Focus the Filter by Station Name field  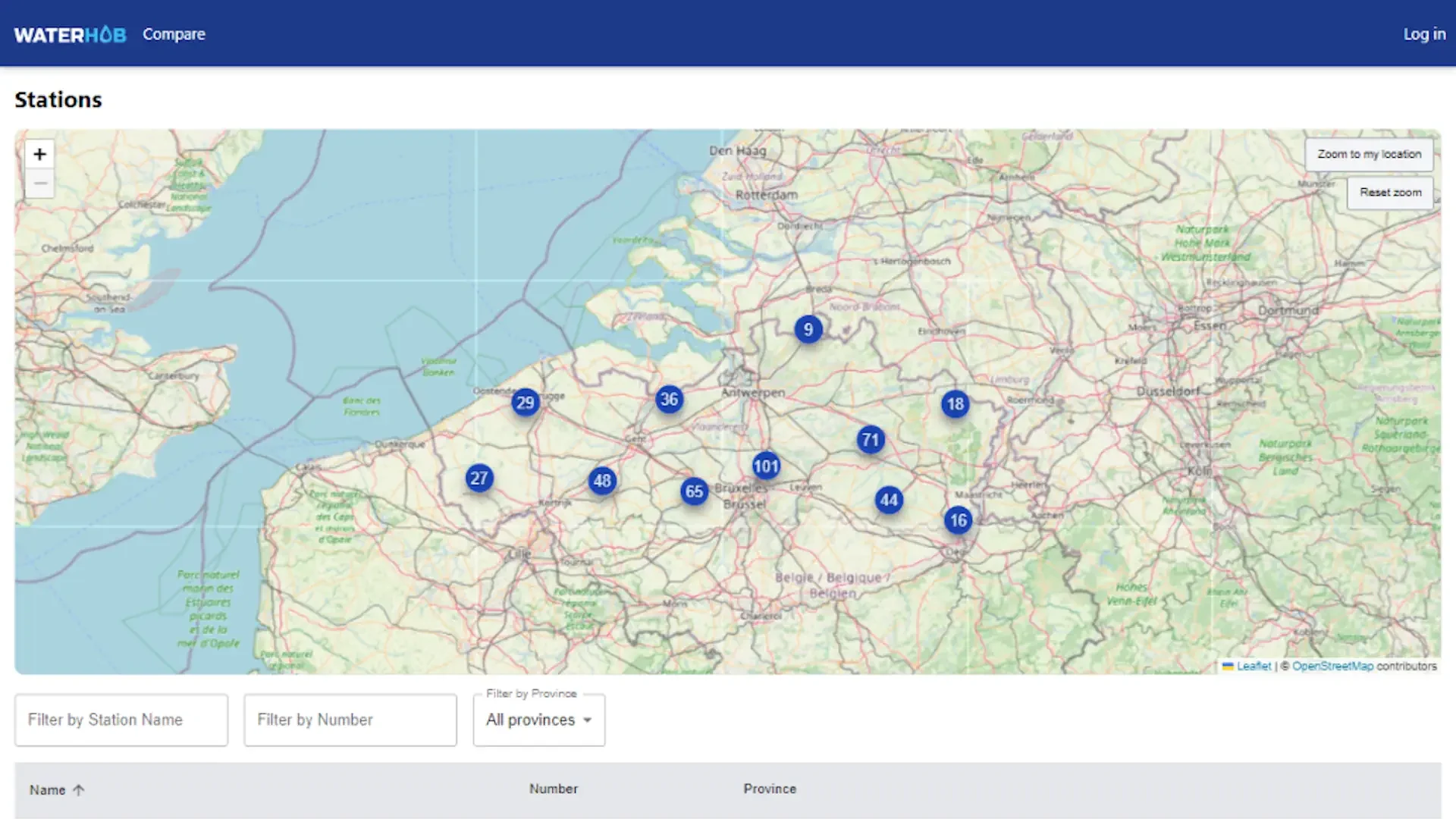(121, 720)
